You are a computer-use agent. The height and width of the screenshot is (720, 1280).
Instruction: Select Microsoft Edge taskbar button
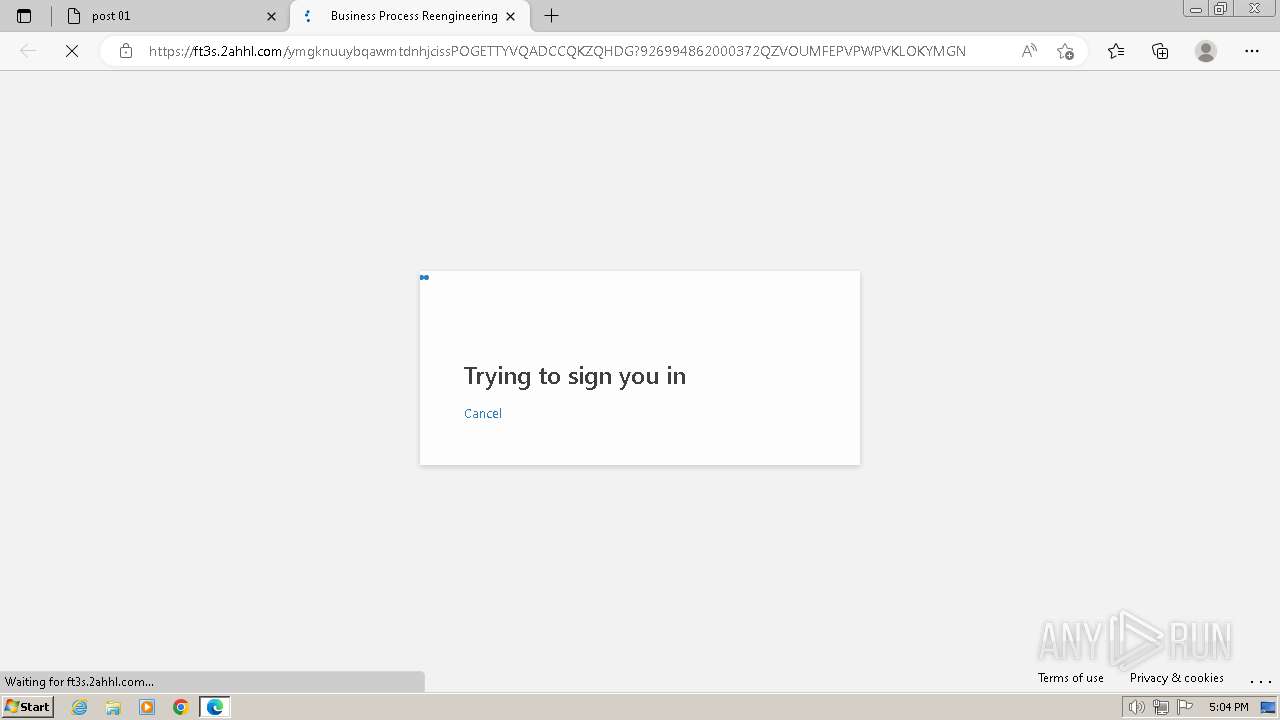click(215, 707)
